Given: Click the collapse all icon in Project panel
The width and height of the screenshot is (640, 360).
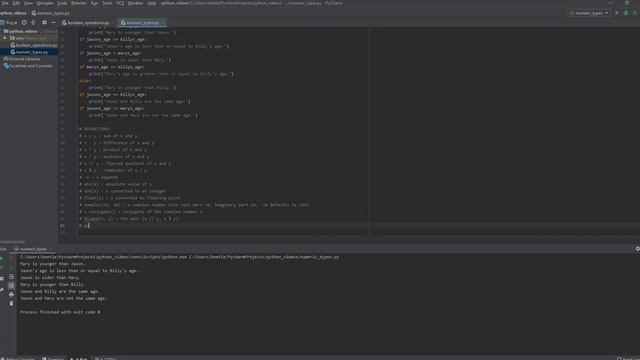Looking at the screenshot, I should 33,23.
